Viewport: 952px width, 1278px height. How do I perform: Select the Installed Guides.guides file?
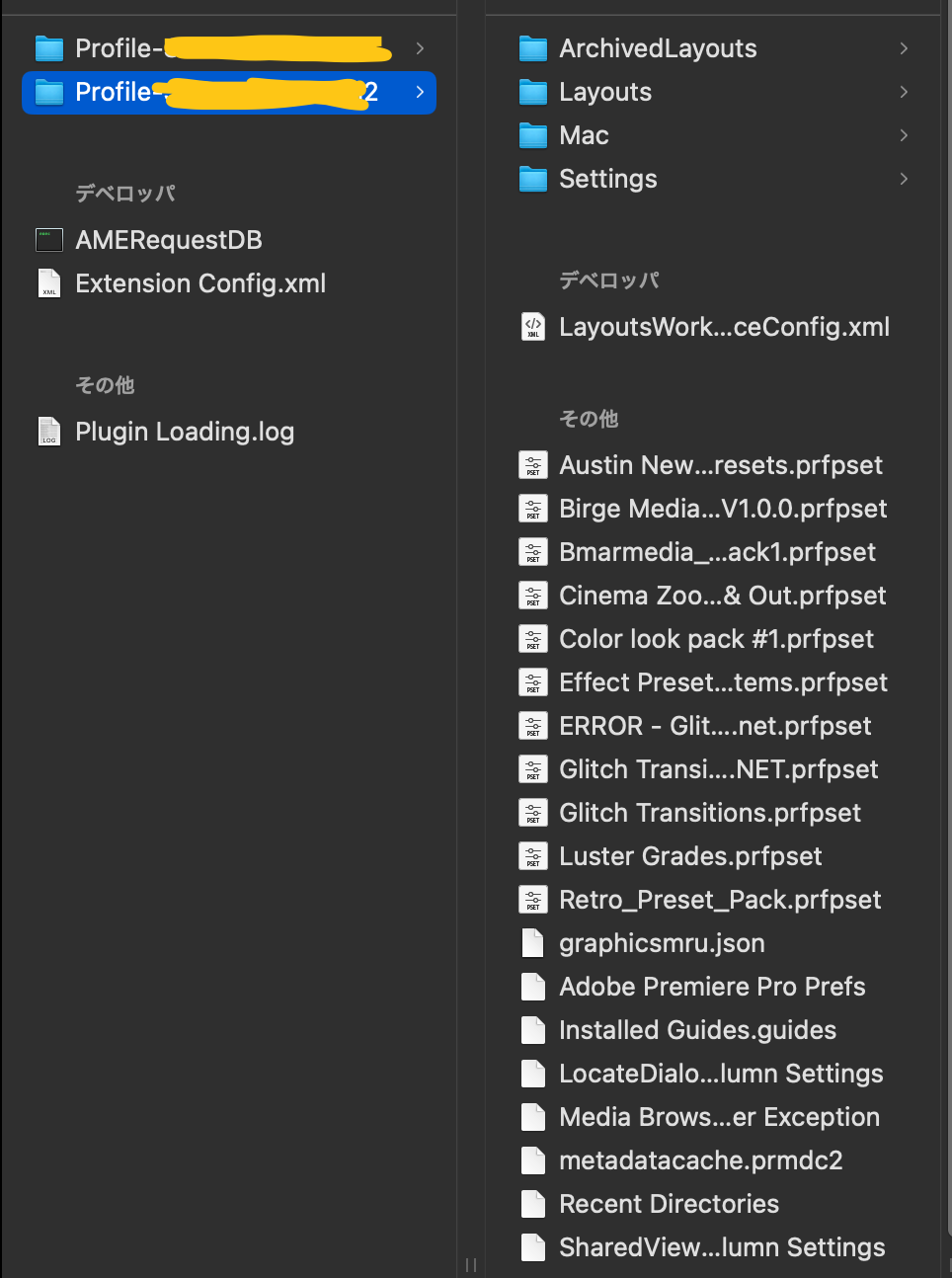(x=697, y=1030)
